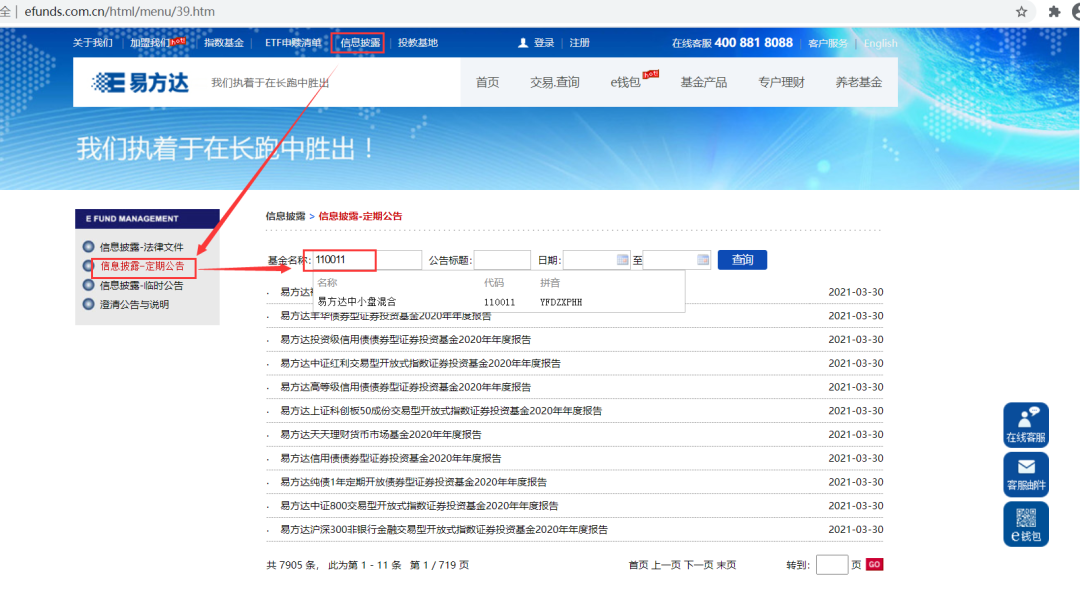Open the 交易·查询 menu
Image resolution: width=1080 pixels, height=593 pixels.
(554, 82)
